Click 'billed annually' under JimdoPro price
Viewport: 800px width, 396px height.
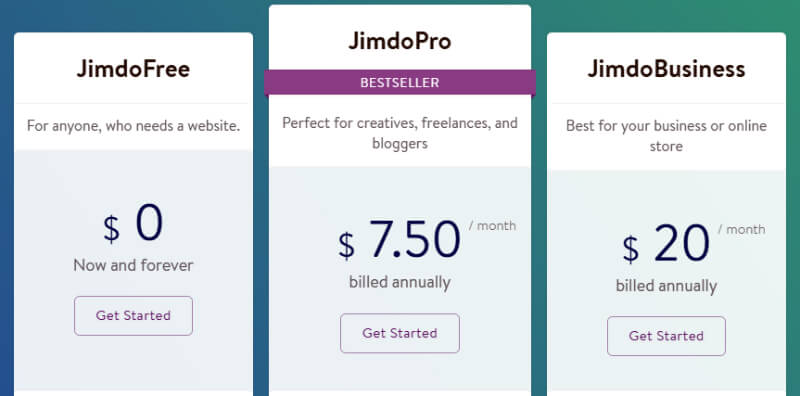400,282
